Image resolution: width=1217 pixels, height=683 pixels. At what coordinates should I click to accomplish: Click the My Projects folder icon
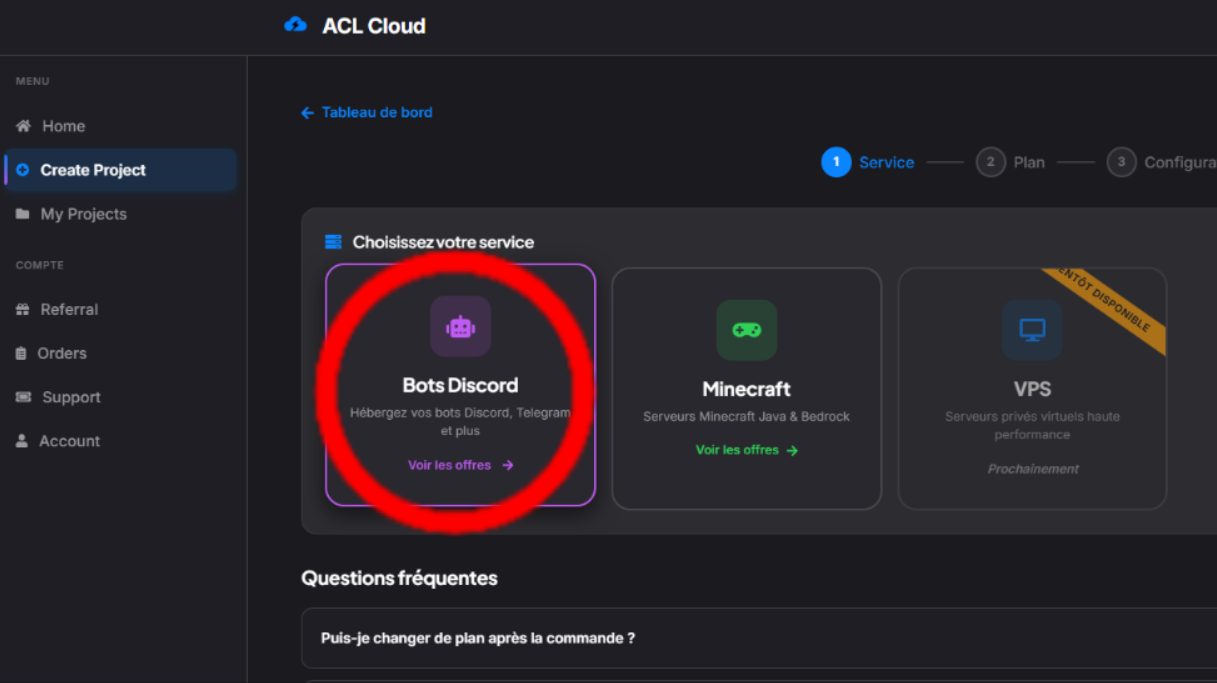pos(20,213)
